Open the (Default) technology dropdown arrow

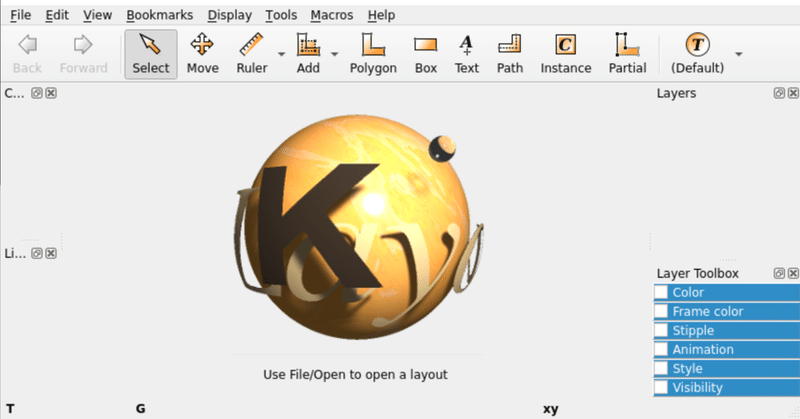click(738, 54)
